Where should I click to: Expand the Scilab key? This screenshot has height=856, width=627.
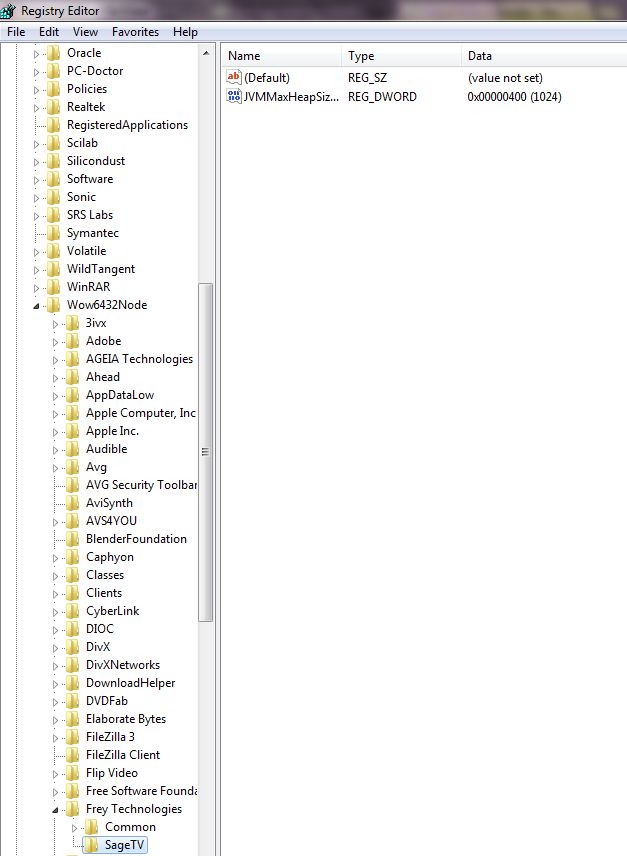coord(37,144)
